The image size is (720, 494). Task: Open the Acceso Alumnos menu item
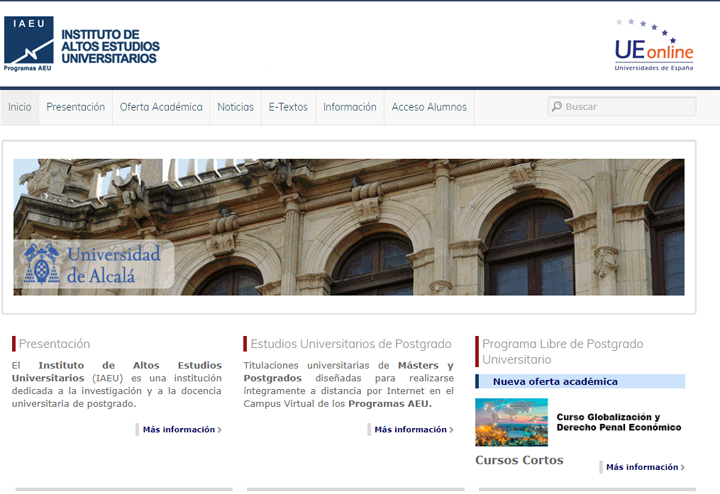(x=429, y=107)
